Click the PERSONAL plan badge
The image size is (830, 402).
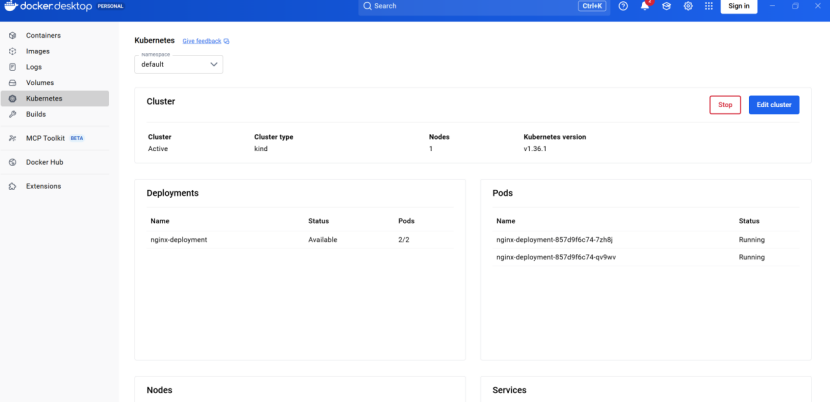[x=111, y=6]
